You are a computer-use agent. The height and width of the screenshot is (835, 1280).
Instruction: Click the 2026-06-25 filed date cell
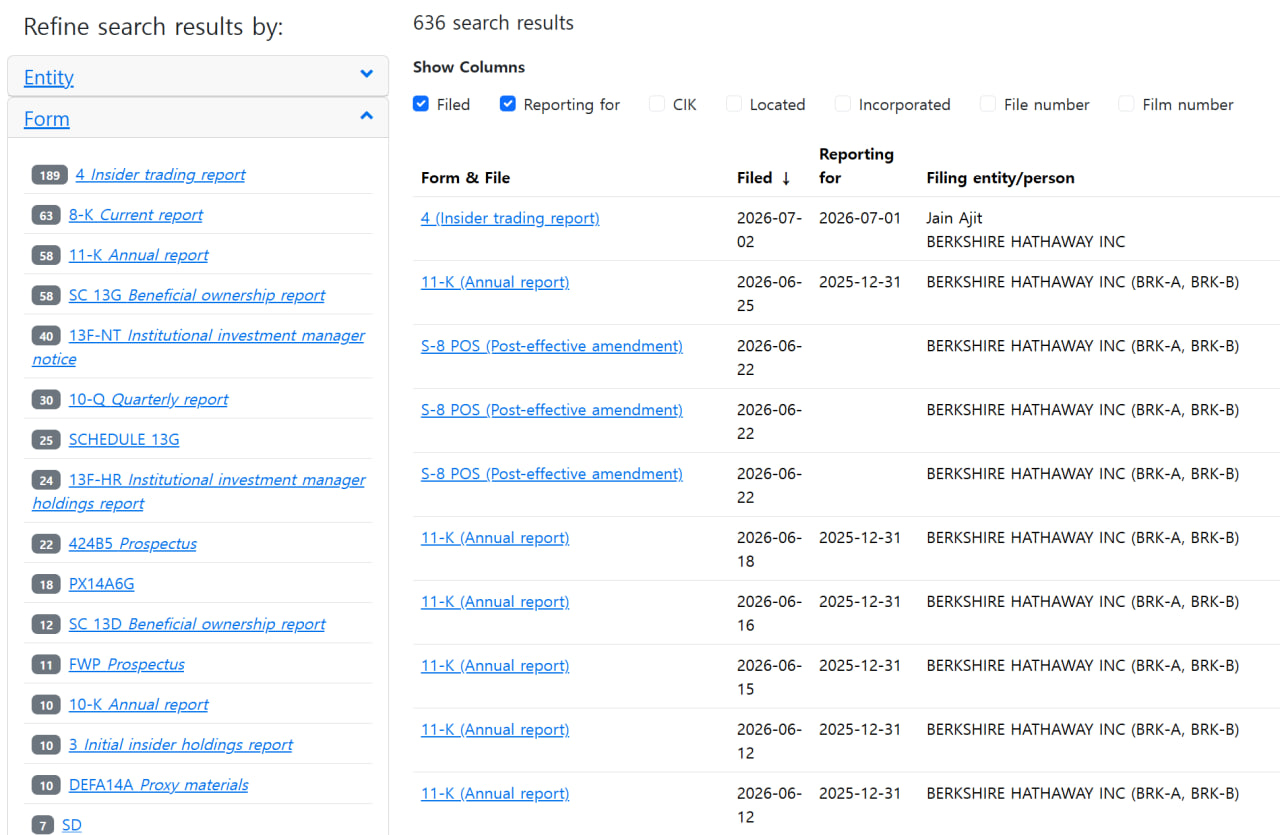769,294
